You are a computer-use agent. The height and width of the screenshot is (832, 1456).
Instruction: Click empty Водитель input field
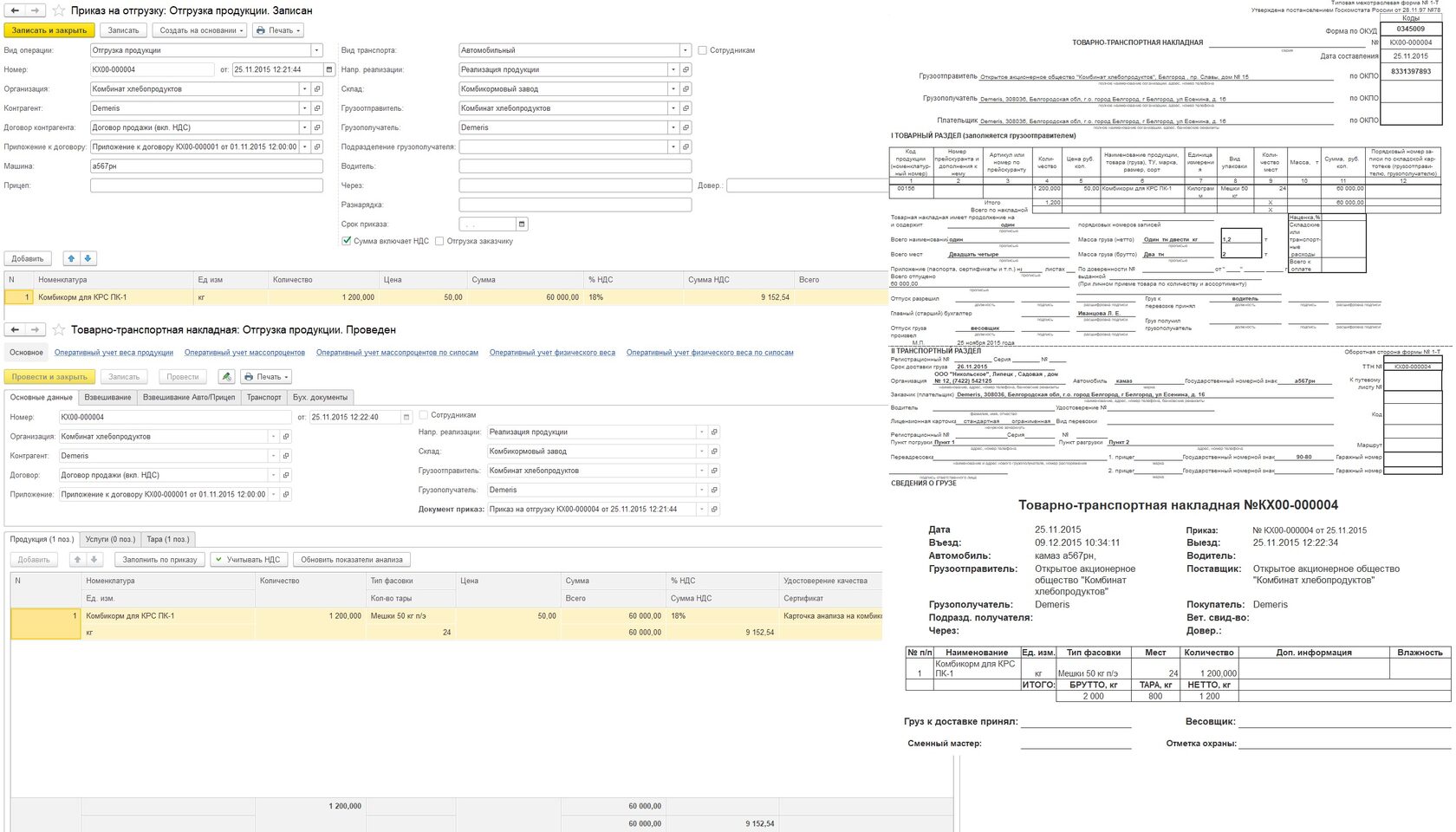(575, 166)
